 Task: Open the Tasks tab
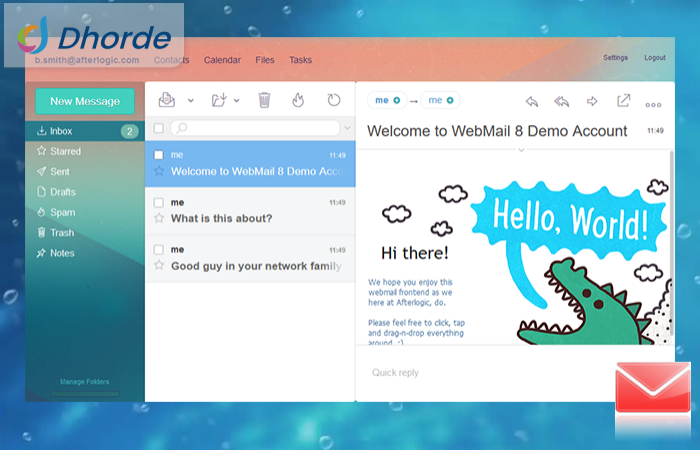tap(300, 60)
